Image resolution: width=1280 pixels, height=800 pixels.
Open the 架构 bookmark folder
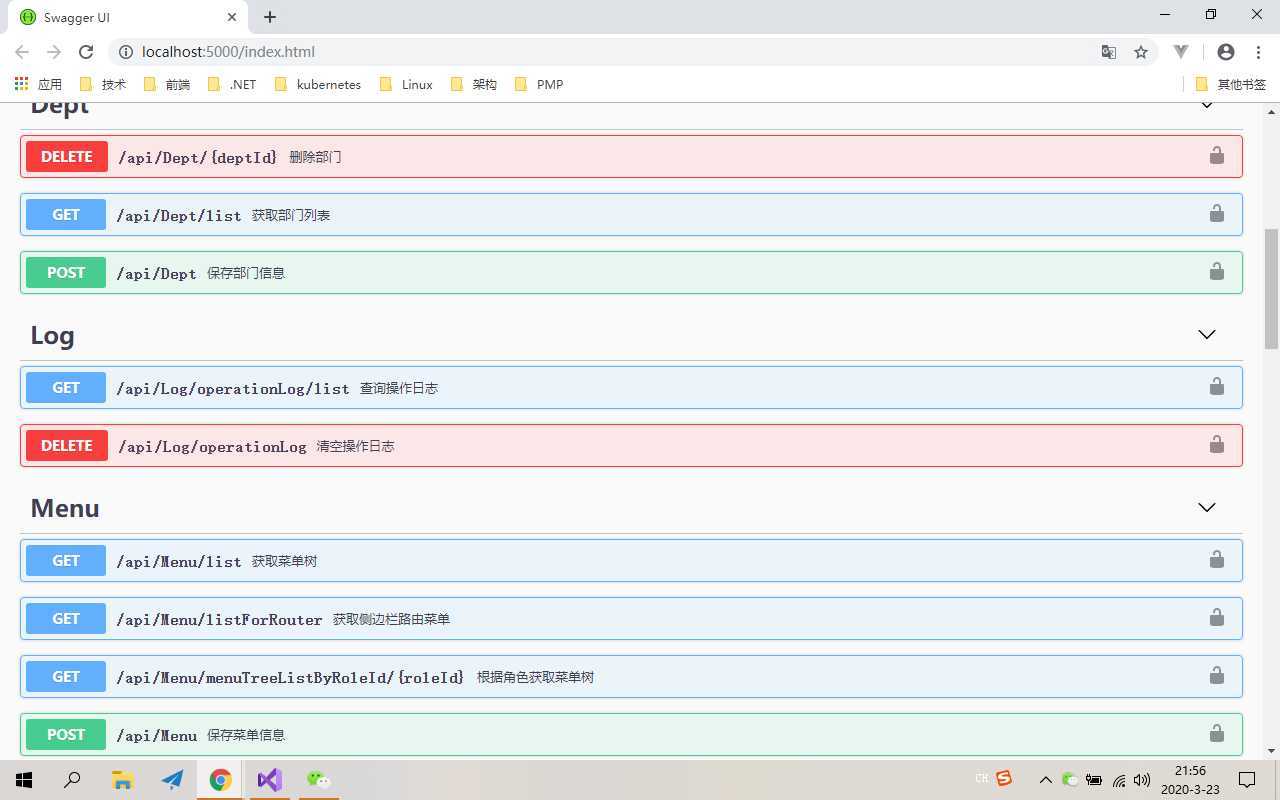click(x=474, y=84)
